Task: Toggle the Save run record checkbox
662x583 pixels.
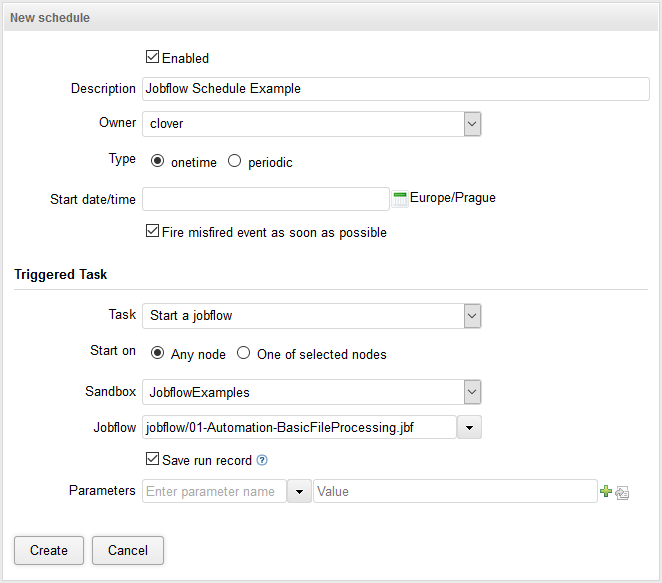Action: point(153,460)
